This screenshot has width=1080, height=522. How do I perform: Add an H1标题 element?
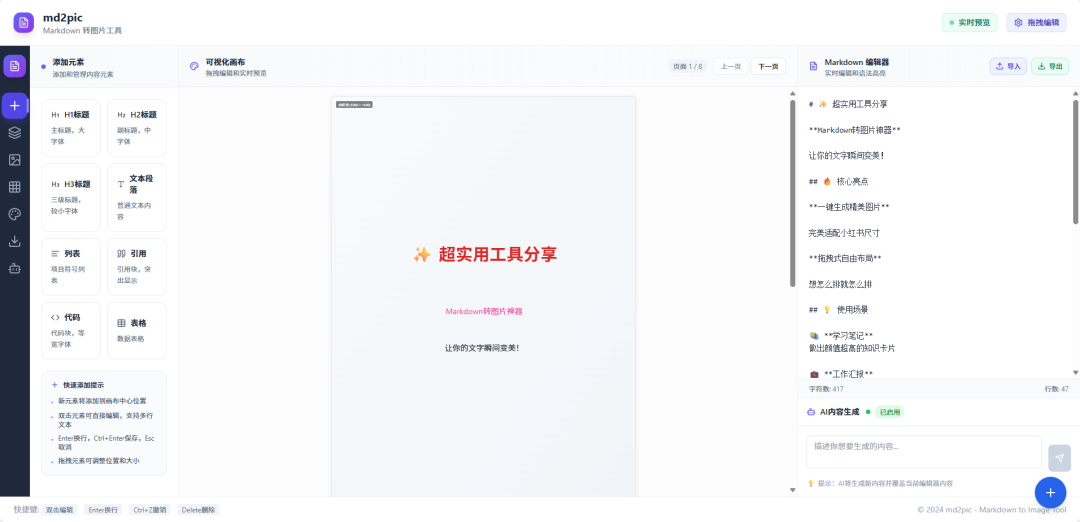[71, 128]
